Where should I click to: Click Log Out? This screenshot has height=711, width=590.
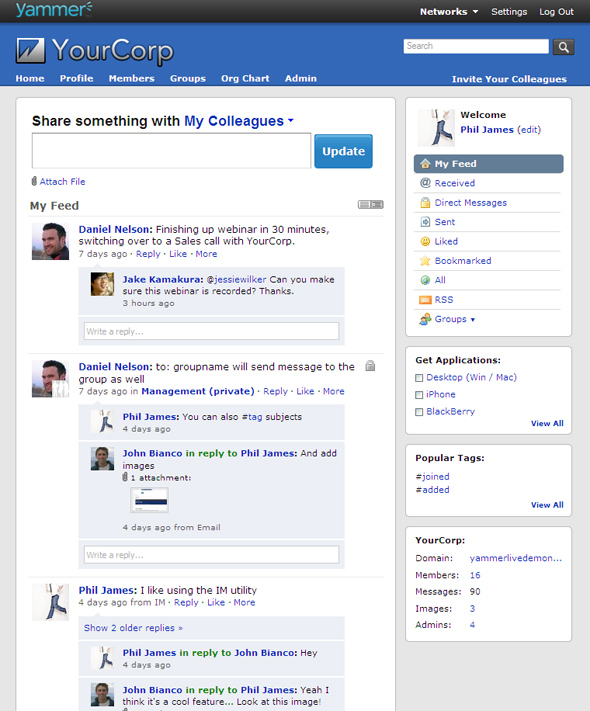tap(556, 12)
